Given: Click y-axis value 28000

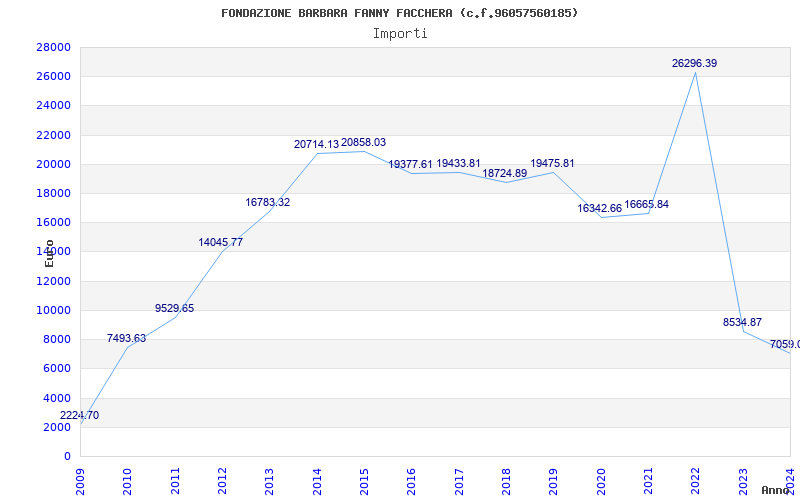Looking at the screenshot, I should tap(54, 47).
